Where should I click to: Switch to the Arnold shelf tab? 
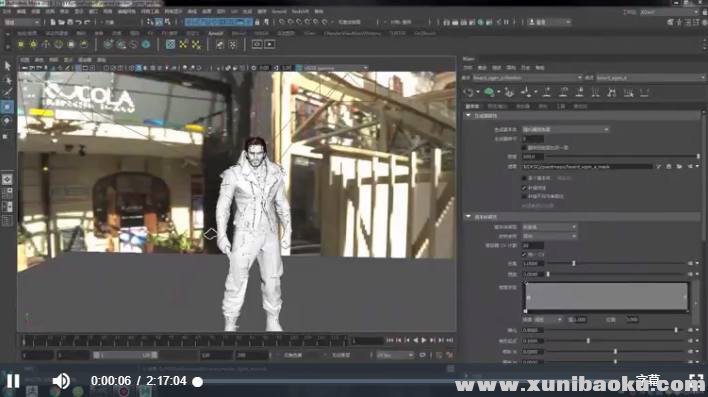215,33
